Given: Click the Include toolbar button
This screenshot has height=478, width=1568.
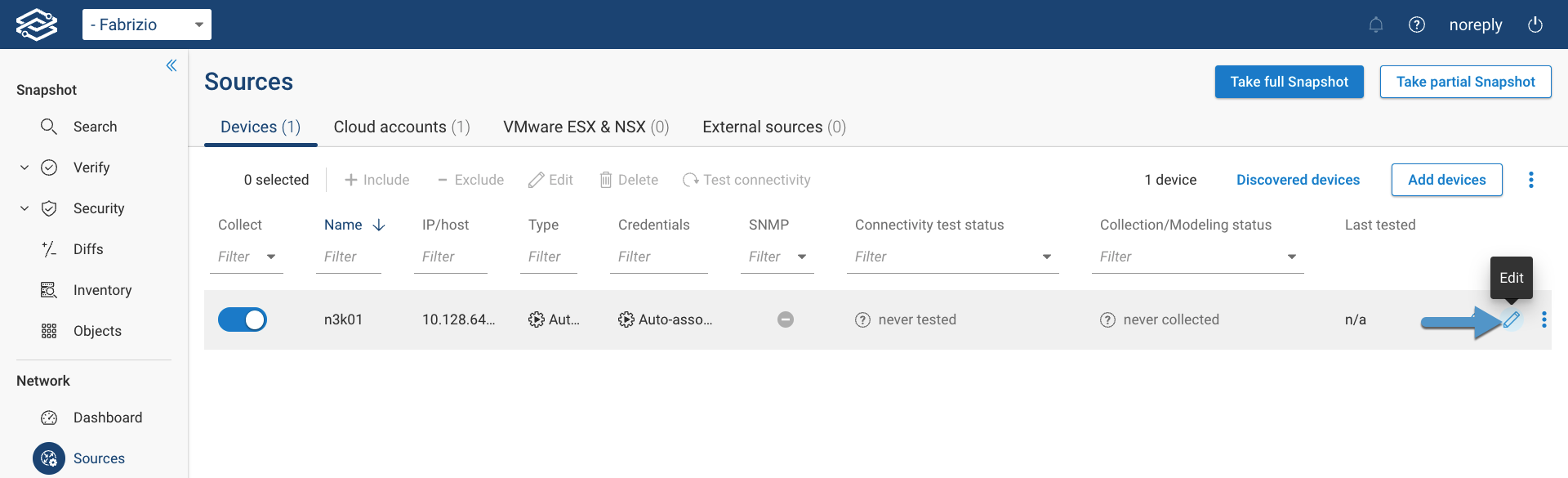Looking at the screenshot, I should pyautogui.click(x=376, y=180).
